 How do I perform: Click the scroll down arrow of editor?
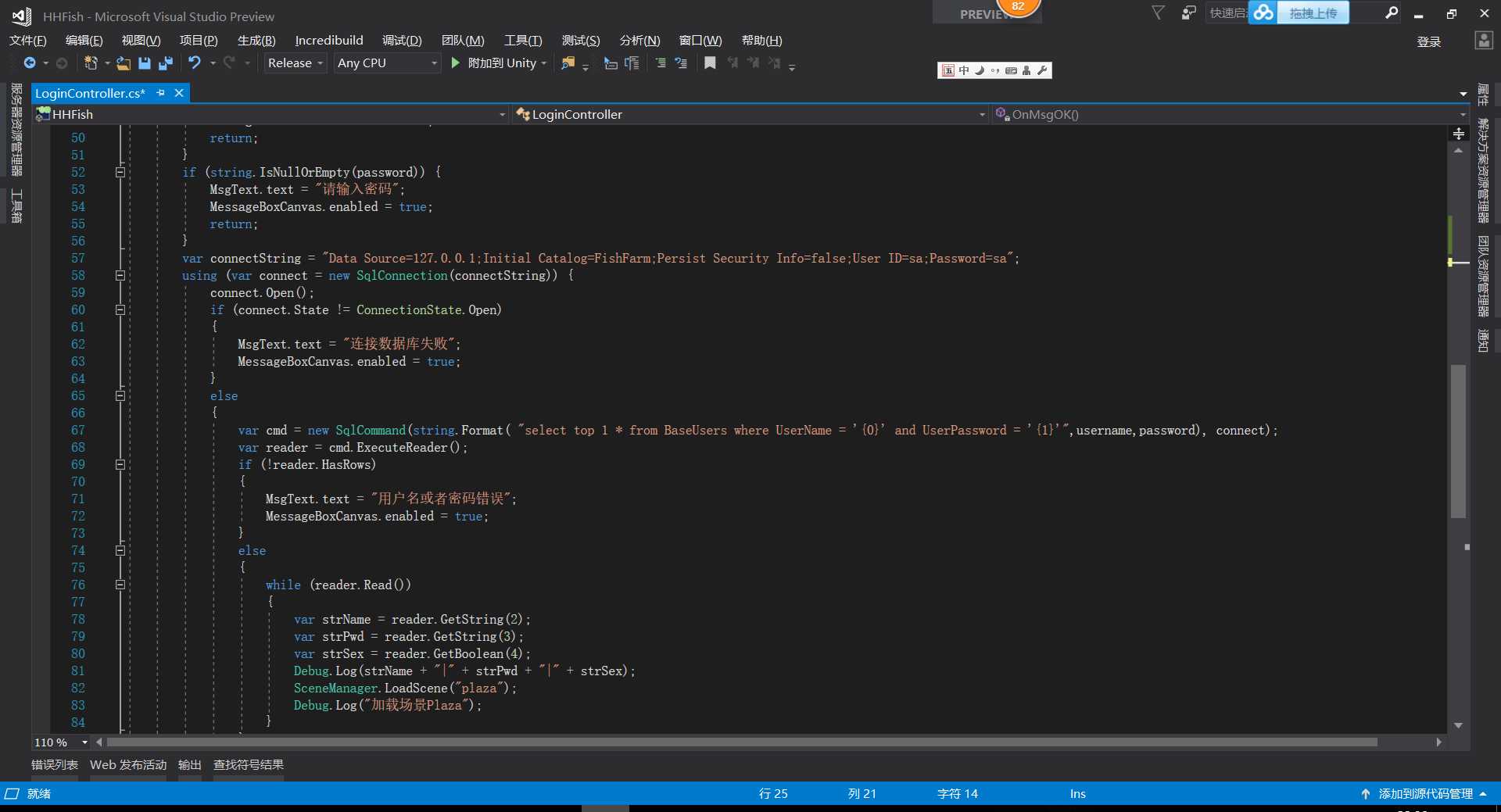coord(1459,725)
